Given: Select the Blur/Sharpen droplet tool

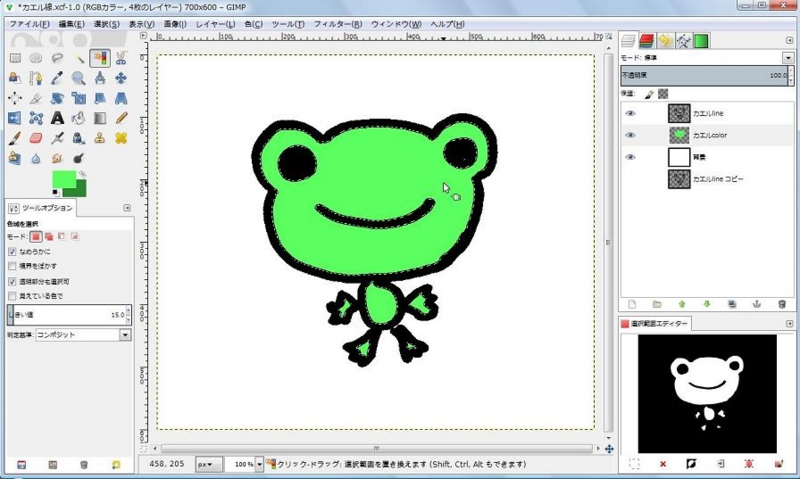Looking at the screenshot, I should 36,158.
